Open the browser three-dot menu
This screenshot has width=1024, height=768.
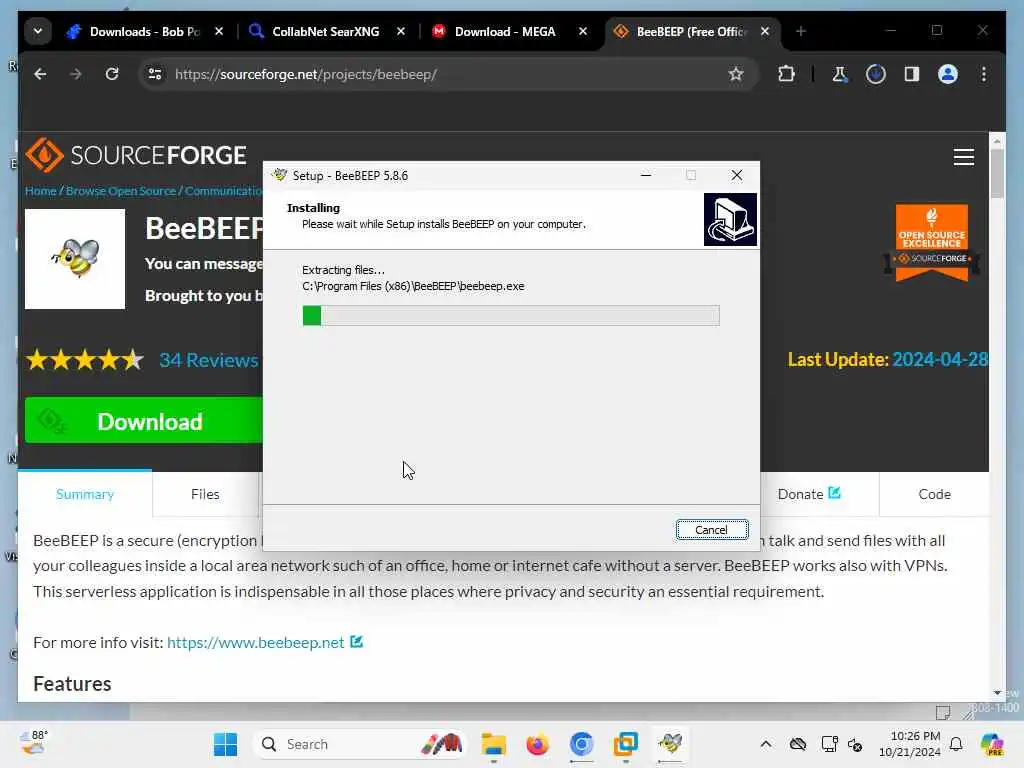tap(984, 74)
